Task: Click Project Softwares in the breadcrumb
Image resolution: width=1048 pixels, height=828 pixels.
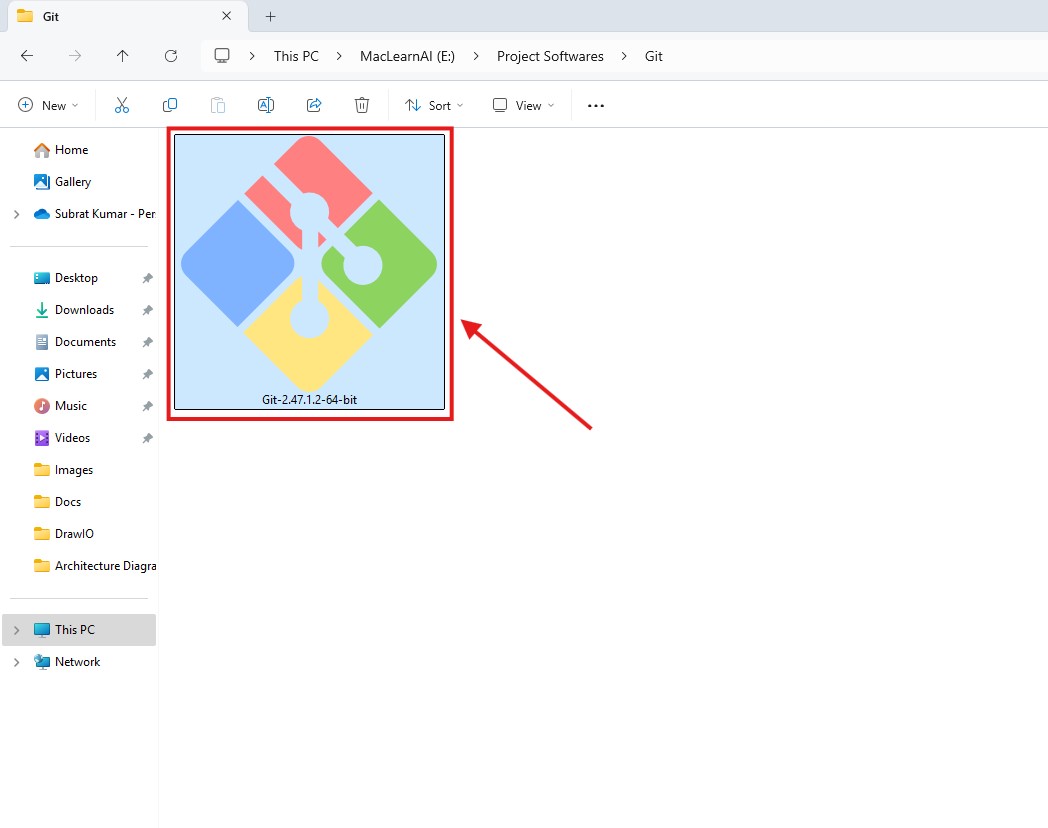Action: [550, 56]
